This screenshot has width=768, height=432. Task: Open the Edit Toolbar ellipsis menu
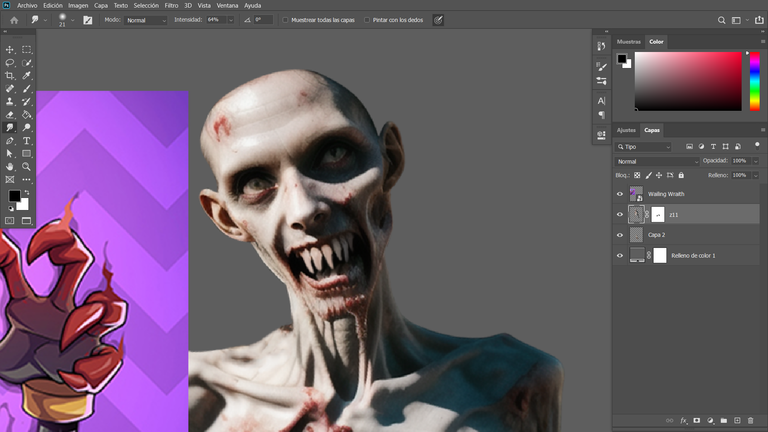click(26, 180)
